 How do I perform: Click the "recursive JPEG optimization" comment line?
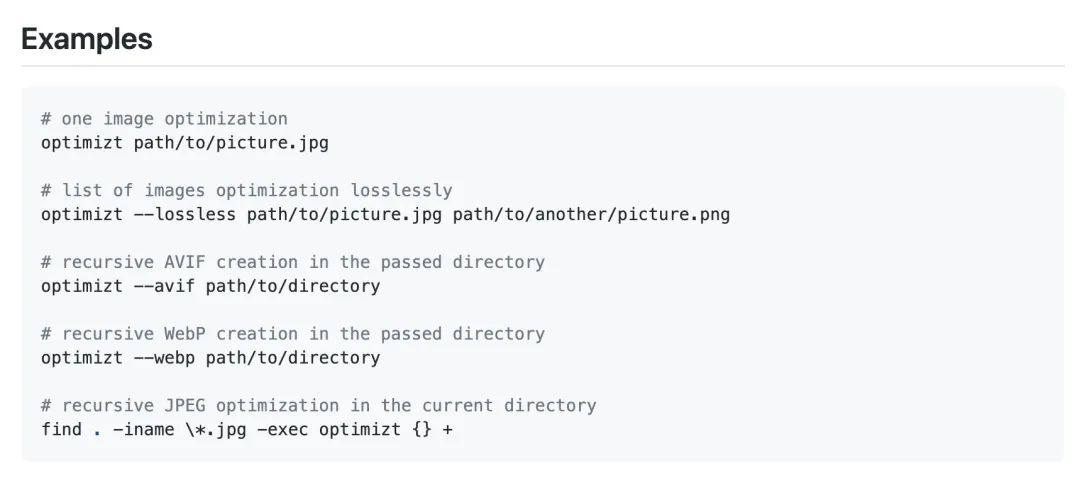click(318, 406)
